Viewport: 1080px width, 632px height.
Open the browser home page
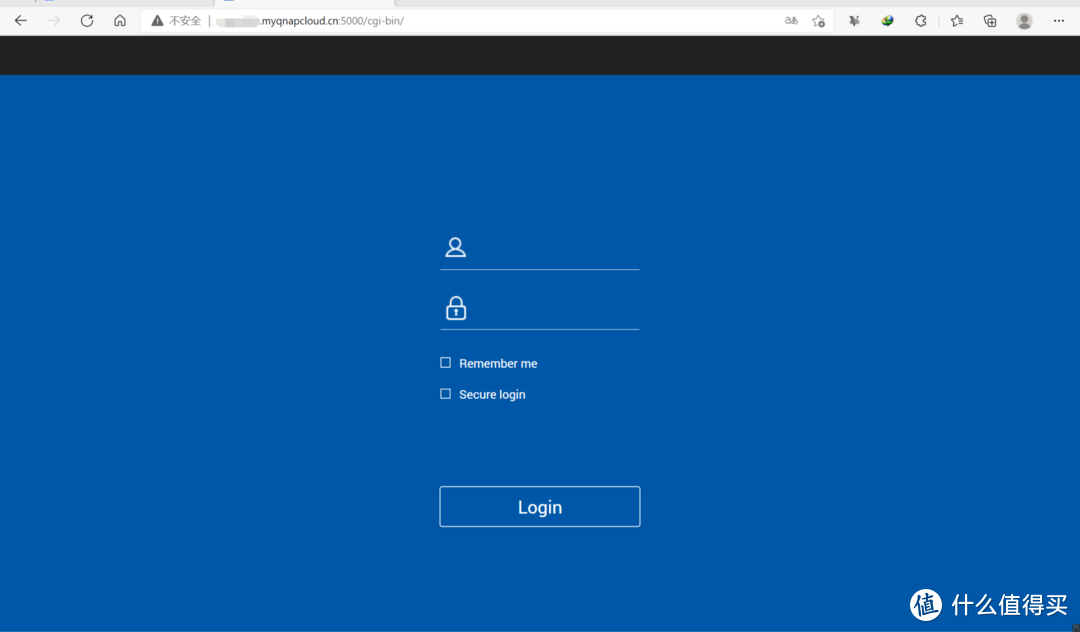click(120, 21)
